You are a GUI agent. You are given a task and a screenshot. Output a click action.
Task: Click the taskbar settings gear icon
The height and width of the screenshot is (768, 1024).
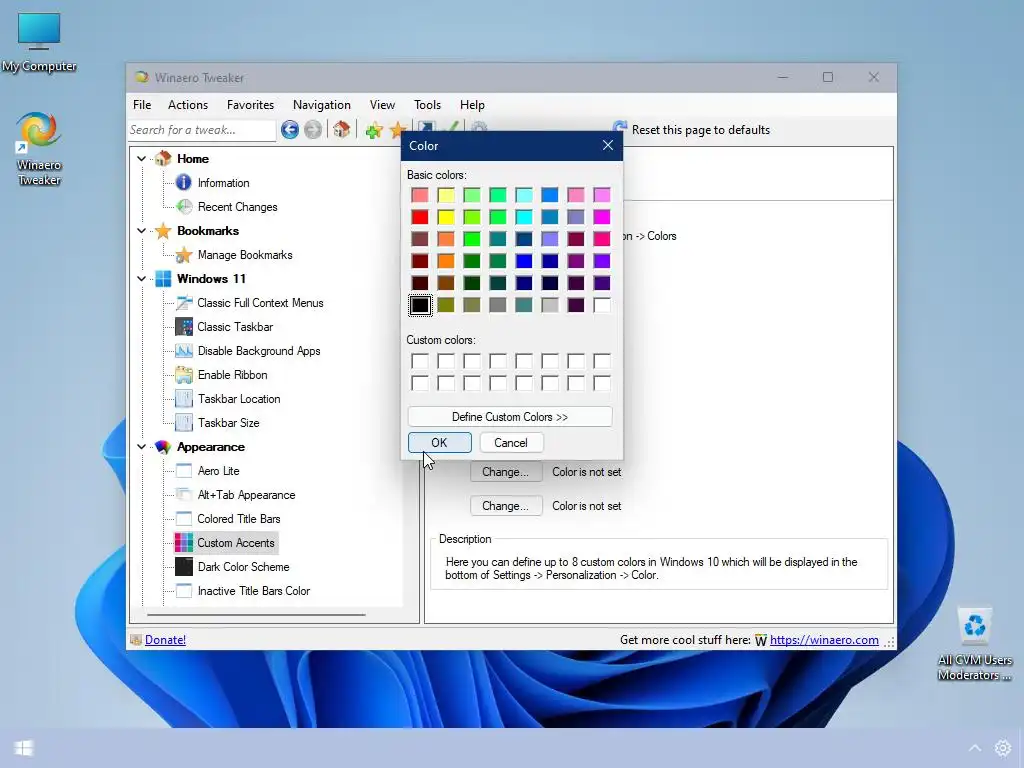point(1002,748)
